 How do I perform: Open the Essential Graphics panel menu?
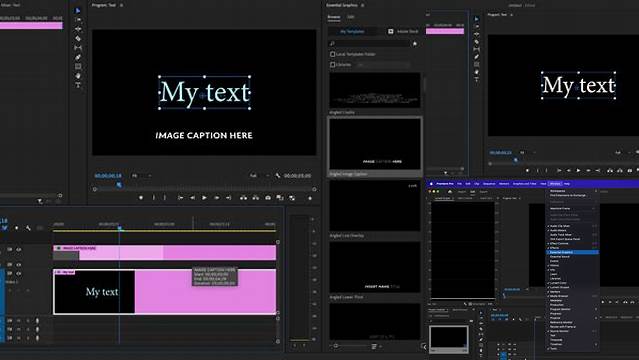[362, 5]
